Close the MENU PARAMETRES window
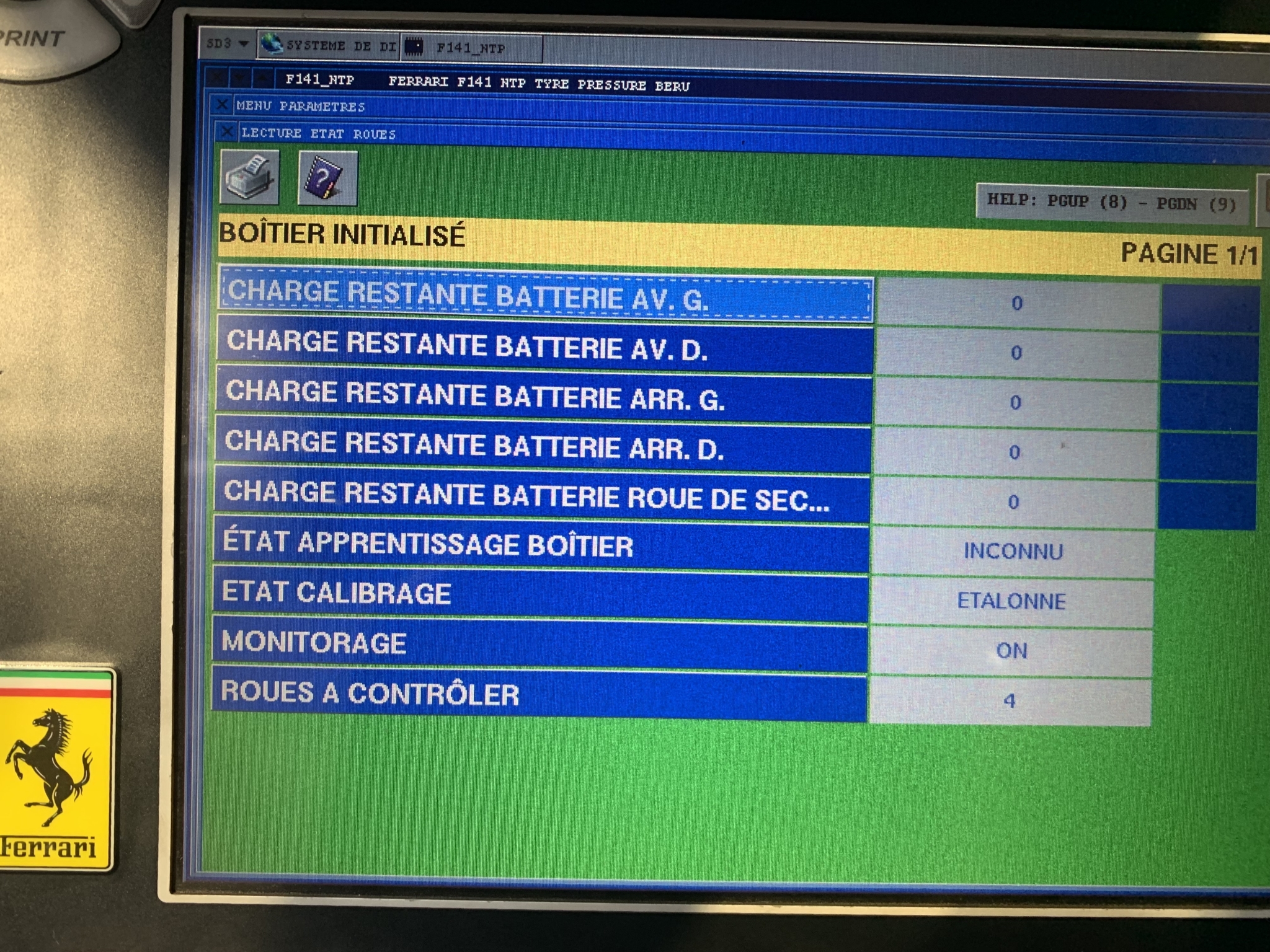1270x952 pixels. click(x=222, y=105)
